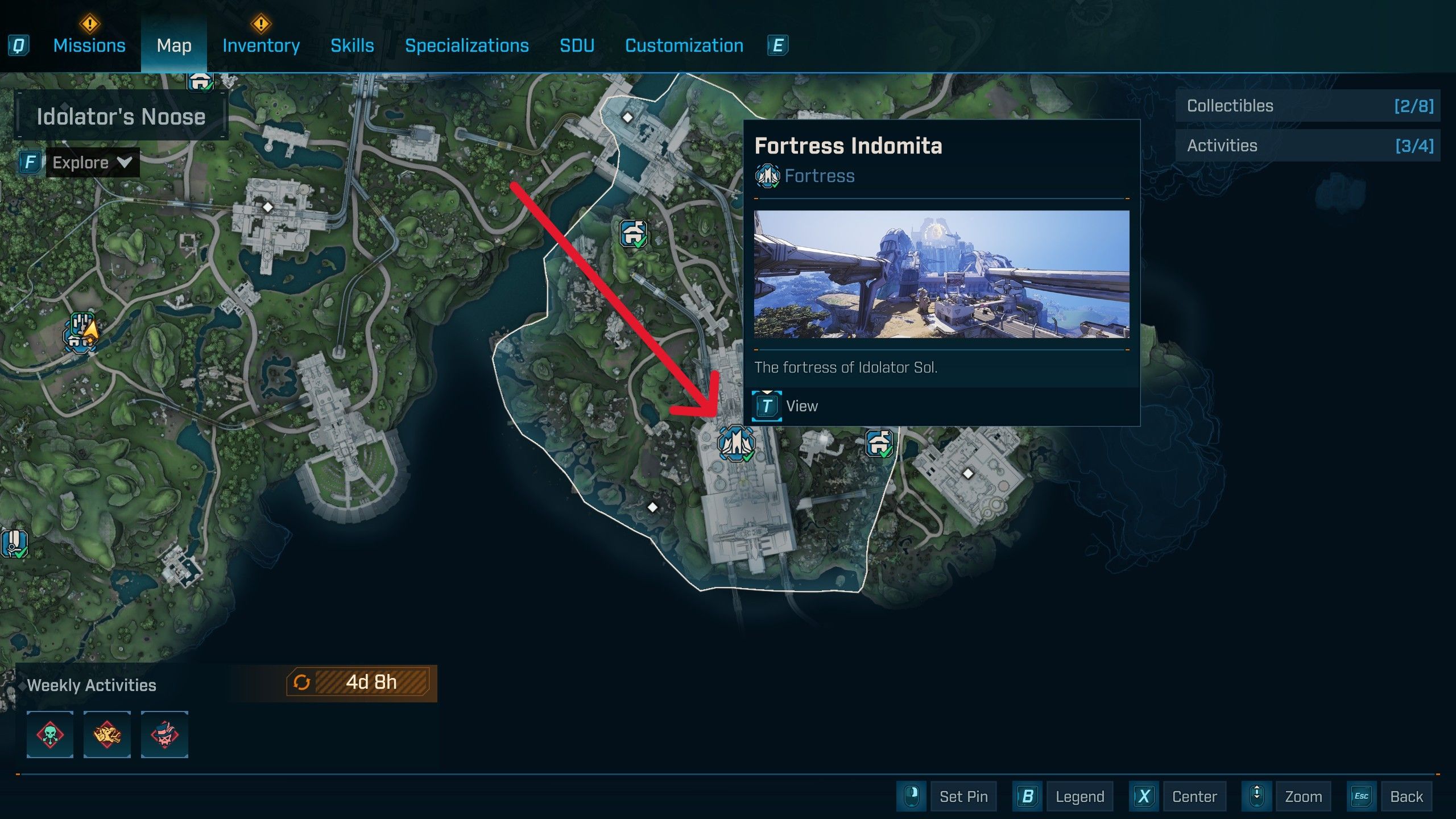
Task: Expand the Collectibles [2/8] row
Action: (x=1308, y=106)
